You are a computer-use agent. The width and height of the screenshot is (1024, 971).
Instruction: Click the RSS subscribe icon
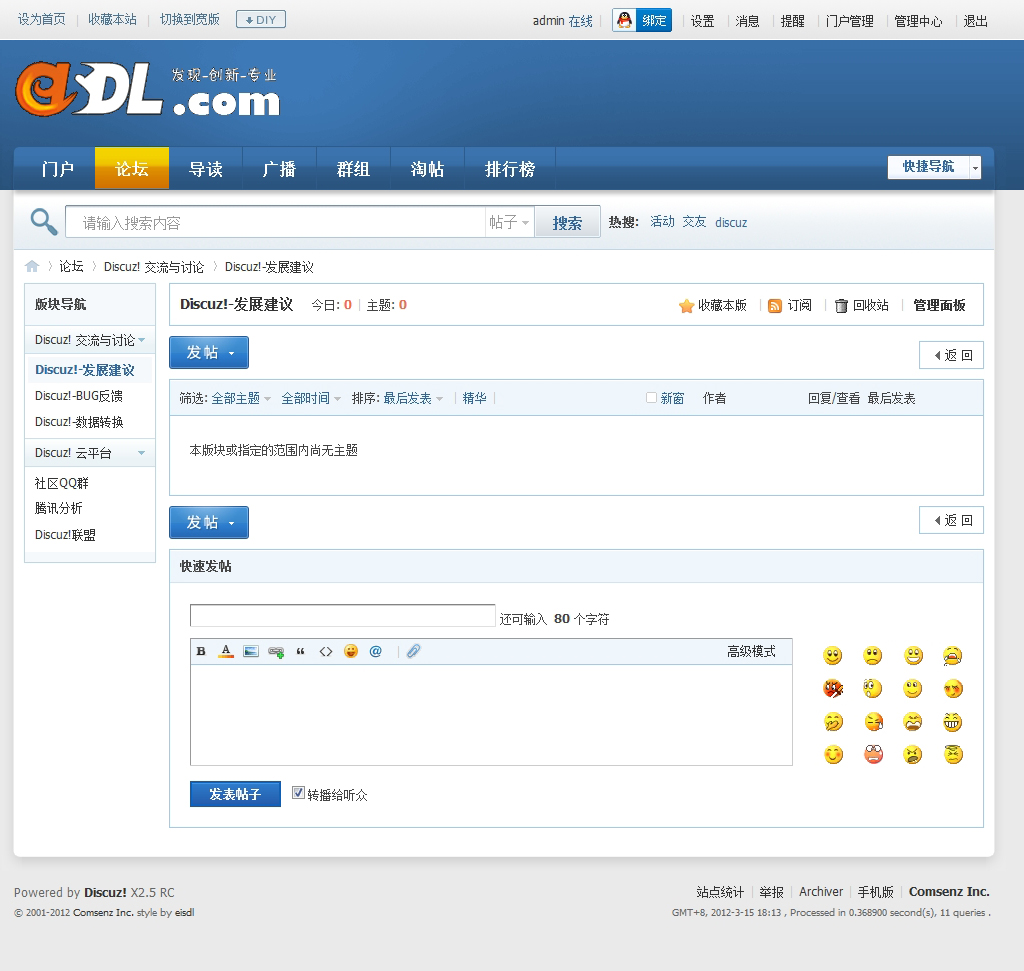775,306
